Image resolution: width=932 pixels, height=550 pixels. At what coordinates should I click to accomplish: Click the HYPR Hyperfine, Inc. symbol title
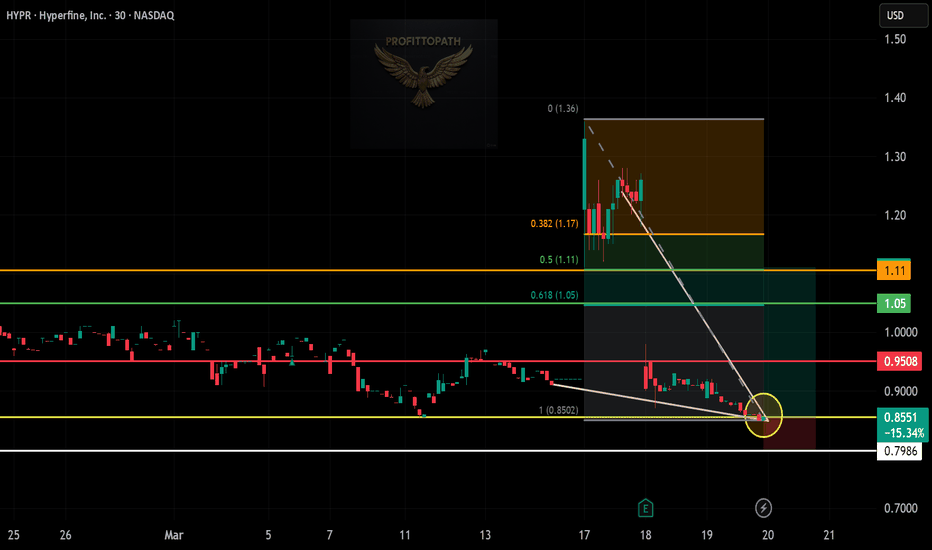(x=90, y=15)
